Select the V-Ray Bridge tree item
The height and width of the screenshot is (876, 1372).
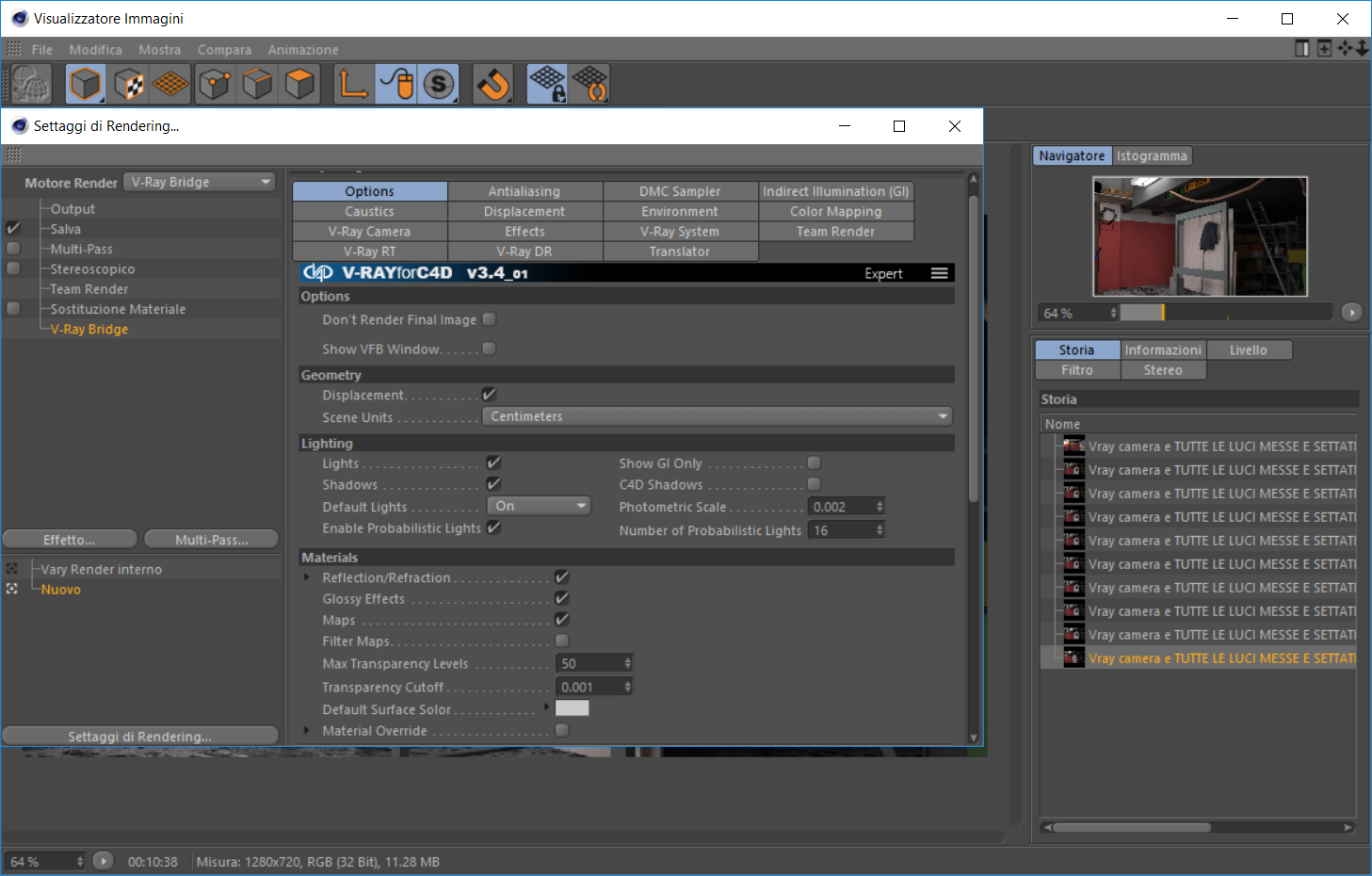pyautogui.click(x=89, y=329)
